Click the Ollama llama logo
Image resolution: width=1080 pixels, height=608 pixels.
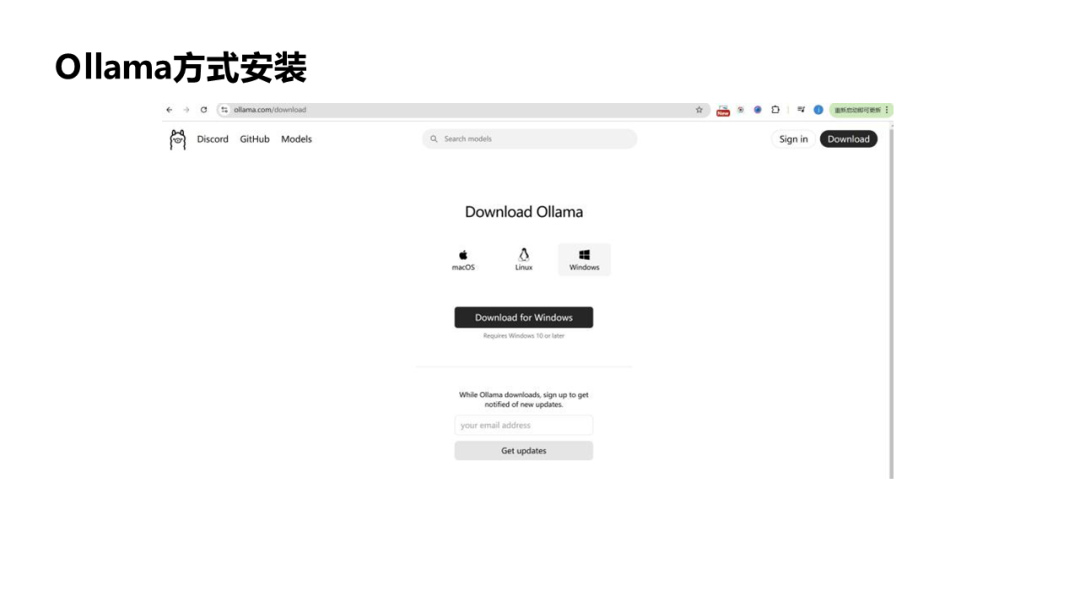[178, 139]
